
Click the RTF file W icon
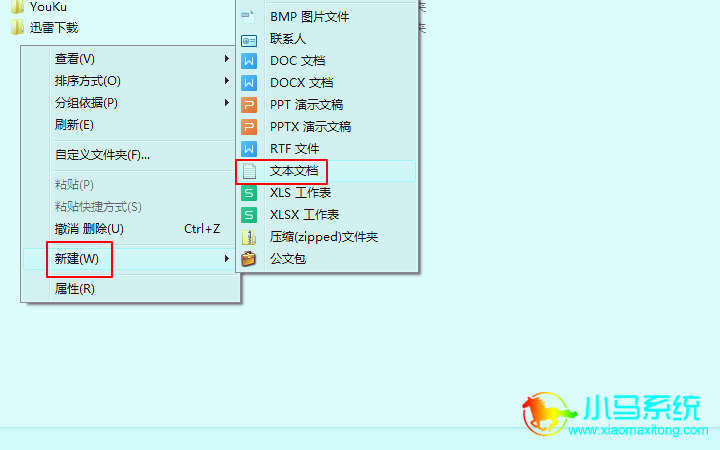[x=248, y=149]
